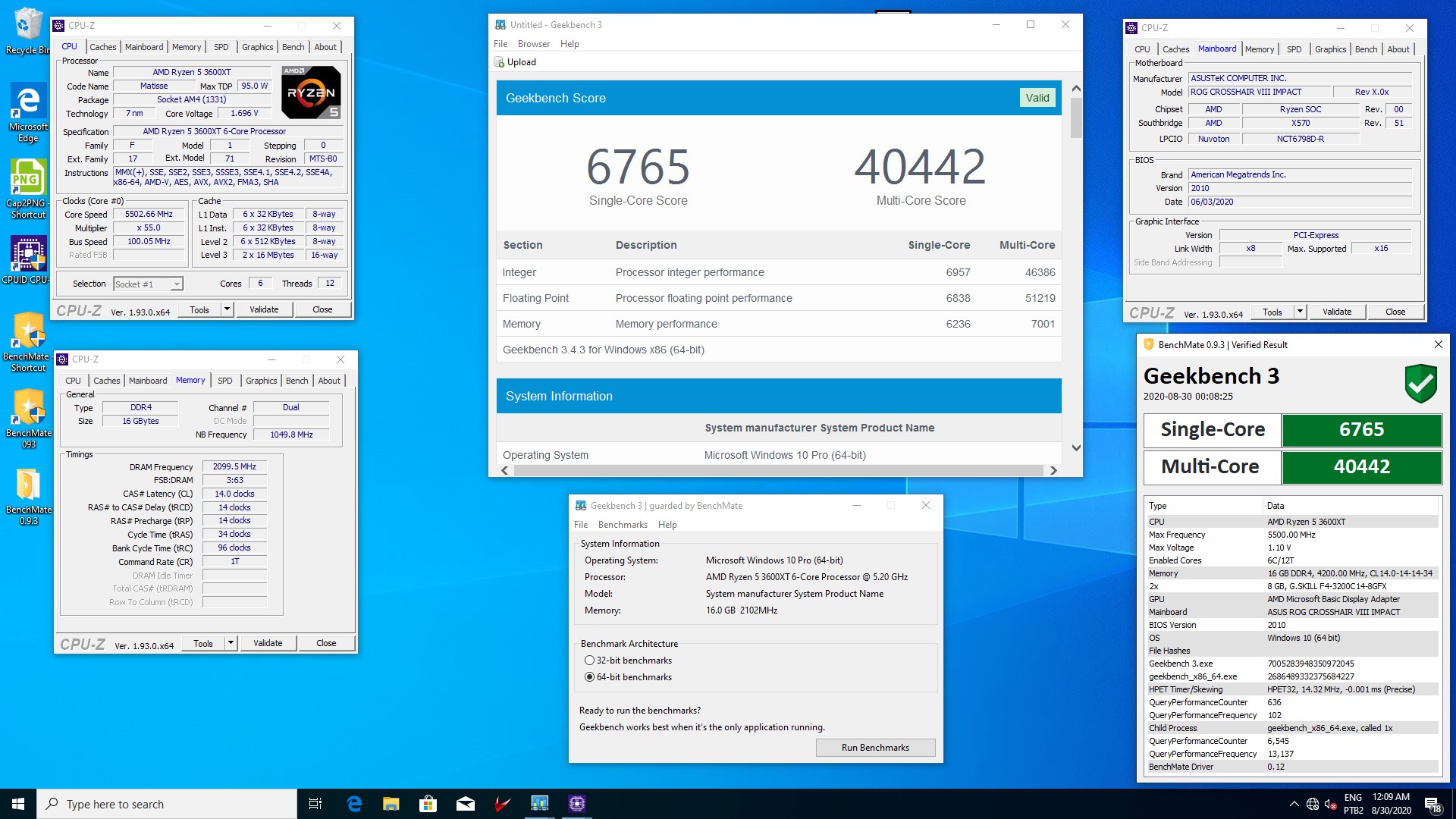The image size is (1456, 819).
Task: Open Benchmarks menu in BenchMate Geekbench window
Action: [623, 525]
